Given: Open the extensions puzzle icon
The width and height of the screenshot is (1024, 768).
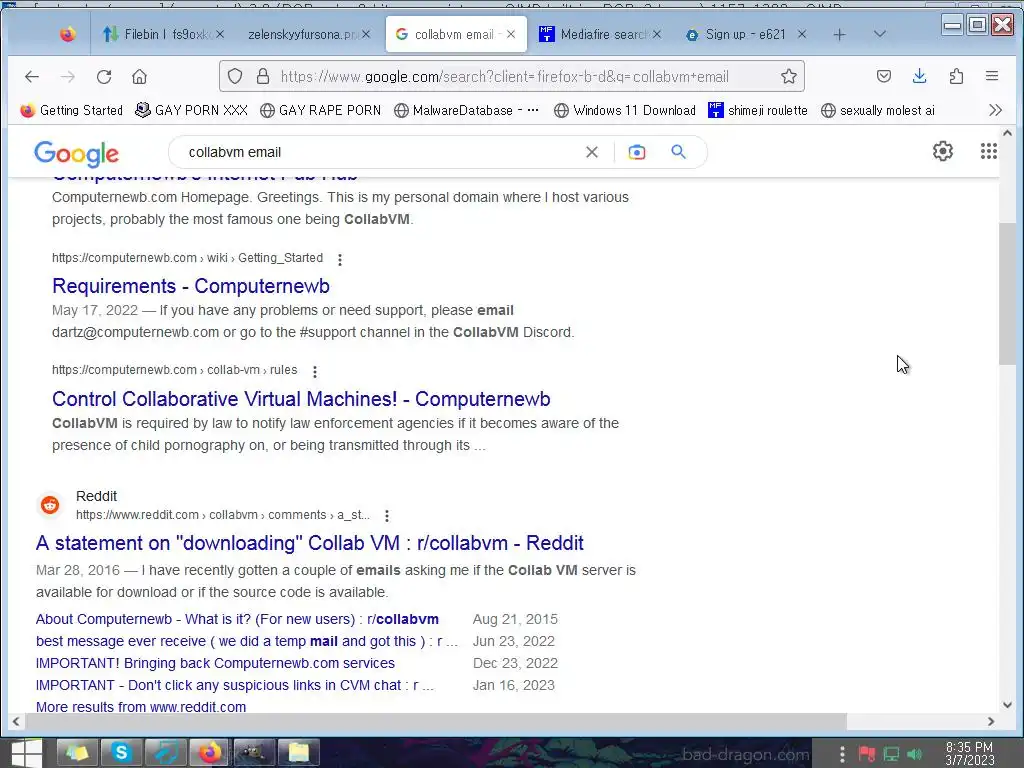Looking at the screenshot, I should coord(956,76).
